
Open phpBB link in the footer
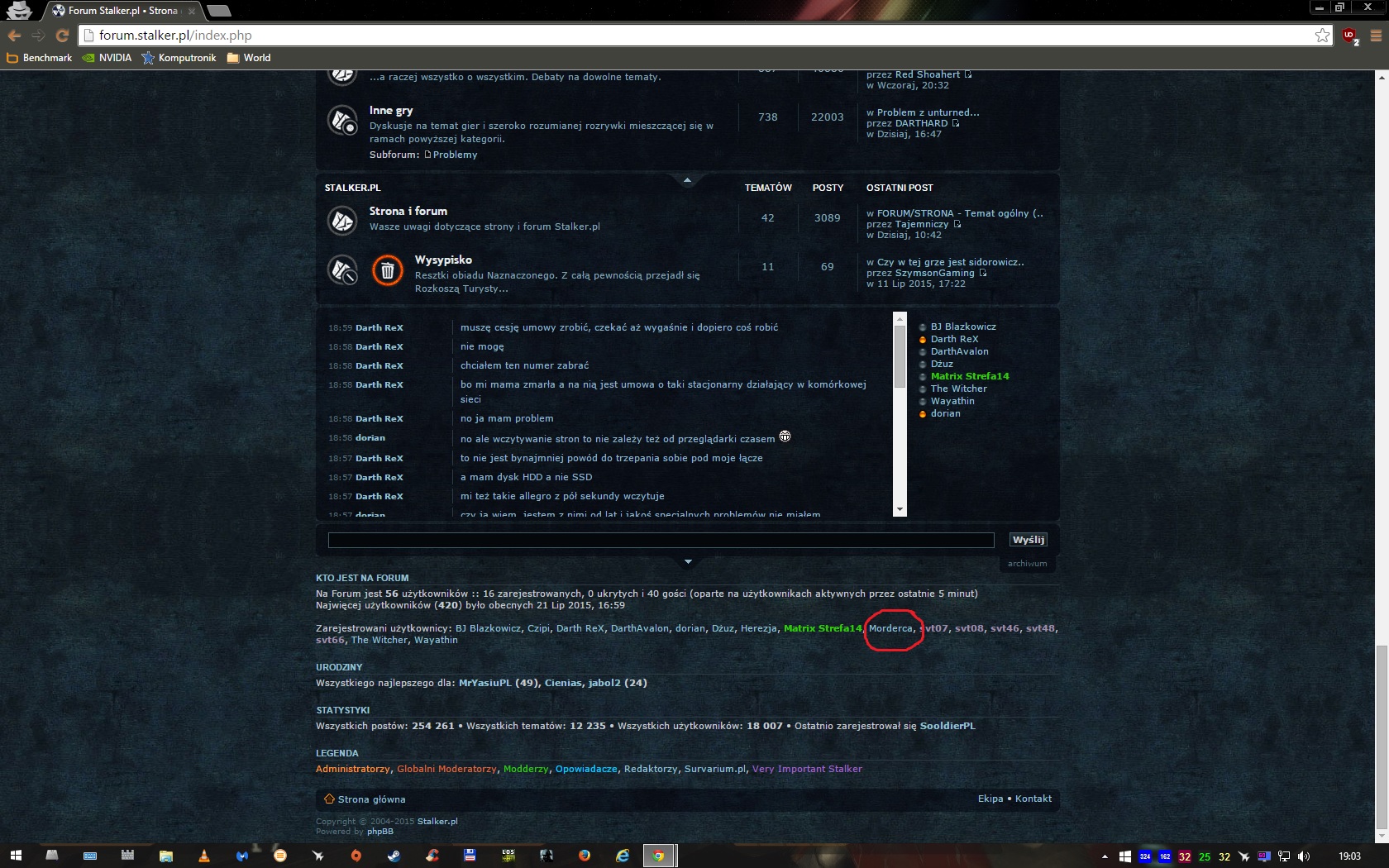380,832
